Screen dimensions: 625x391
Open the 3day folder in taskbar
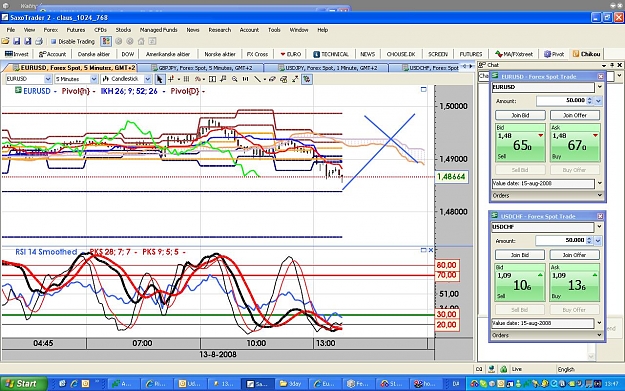[291, 383]
